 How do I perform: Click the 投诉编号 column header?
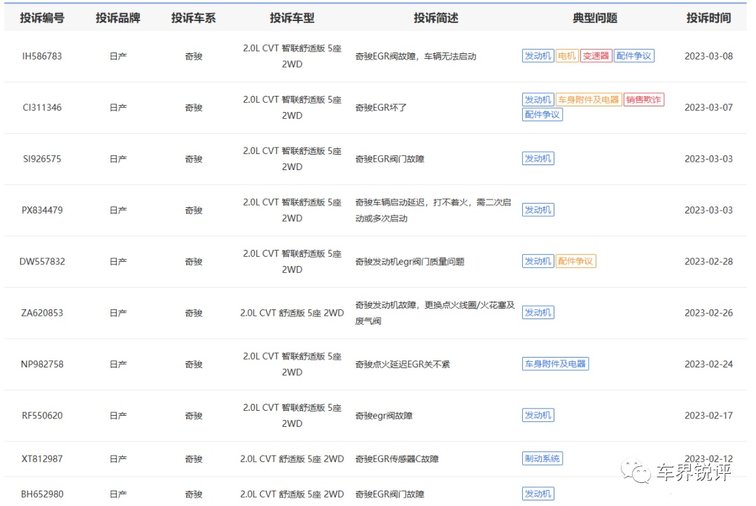42,18
